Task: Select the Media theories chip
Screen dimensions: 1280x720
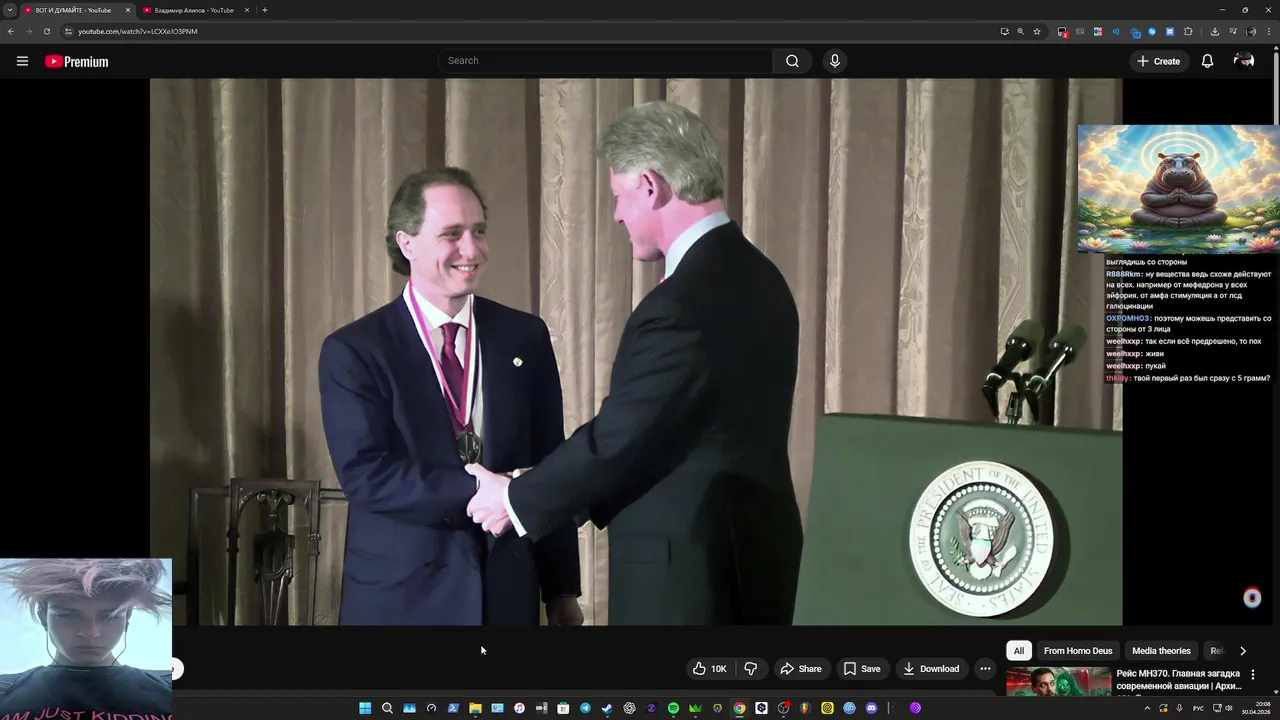Action: [x=1161, y=651]
